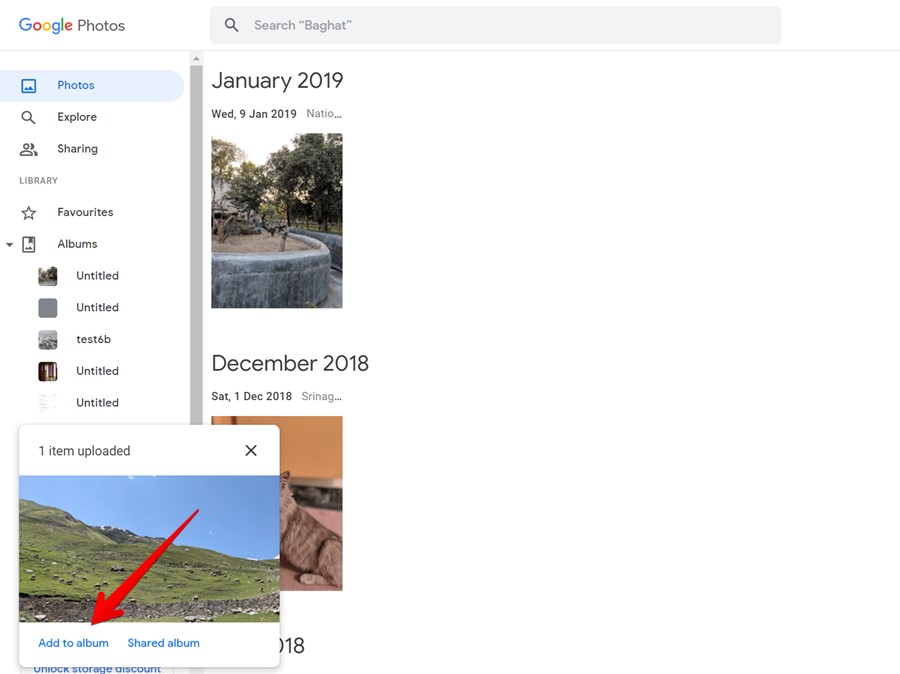Screen dimensions: 900x674
Task: Click the Shared album link
Action: (163, 643)
